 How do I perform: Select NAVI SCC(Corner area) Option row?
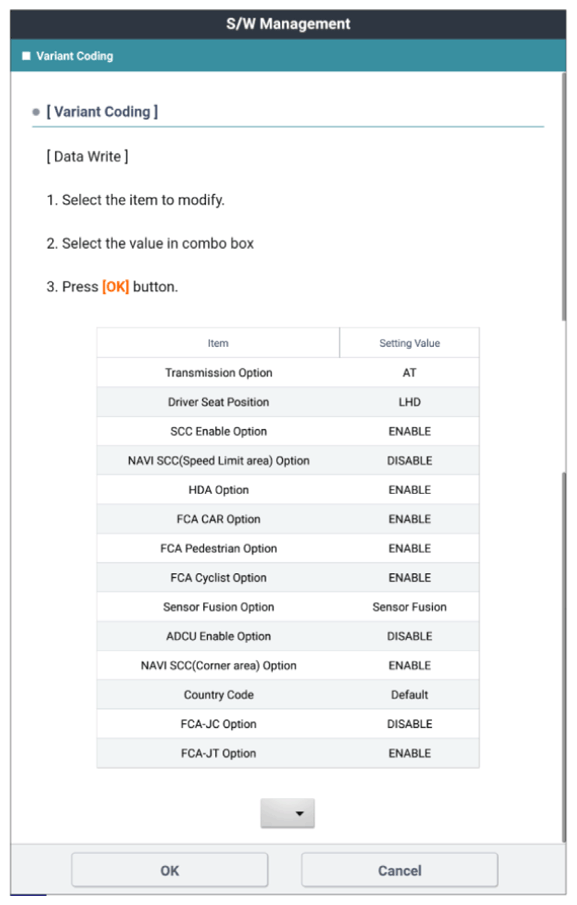click(288, 665)
